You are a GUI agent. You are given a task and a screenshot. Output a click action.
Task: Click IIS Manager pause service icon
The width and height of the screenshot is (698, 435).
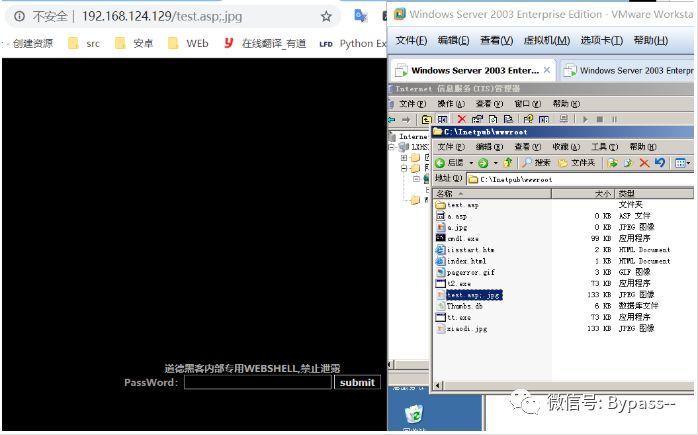point(614,119)
